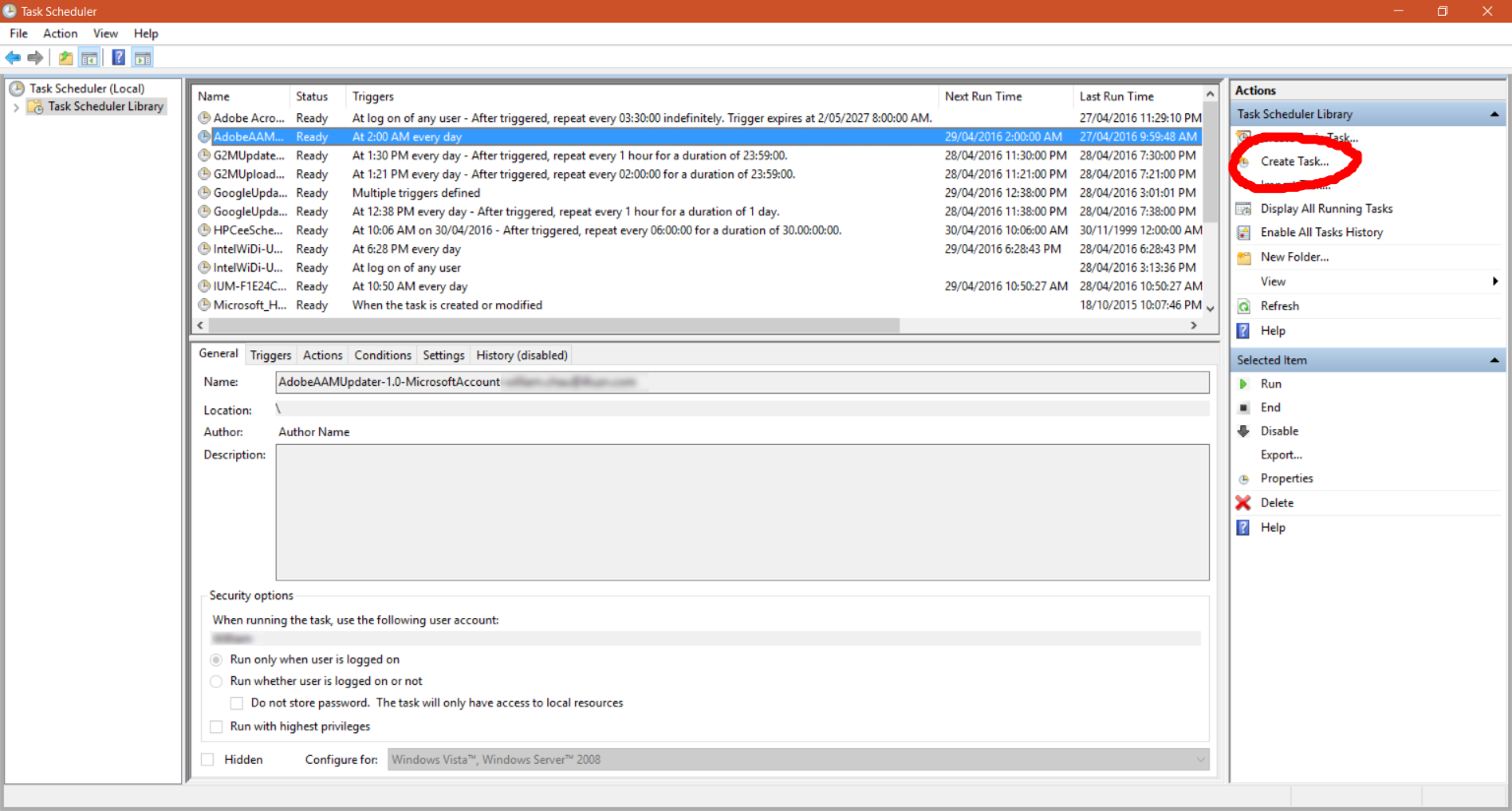Tick the Hidden checkbox
Screen dimensions: 1512x811
pos(208,760)
